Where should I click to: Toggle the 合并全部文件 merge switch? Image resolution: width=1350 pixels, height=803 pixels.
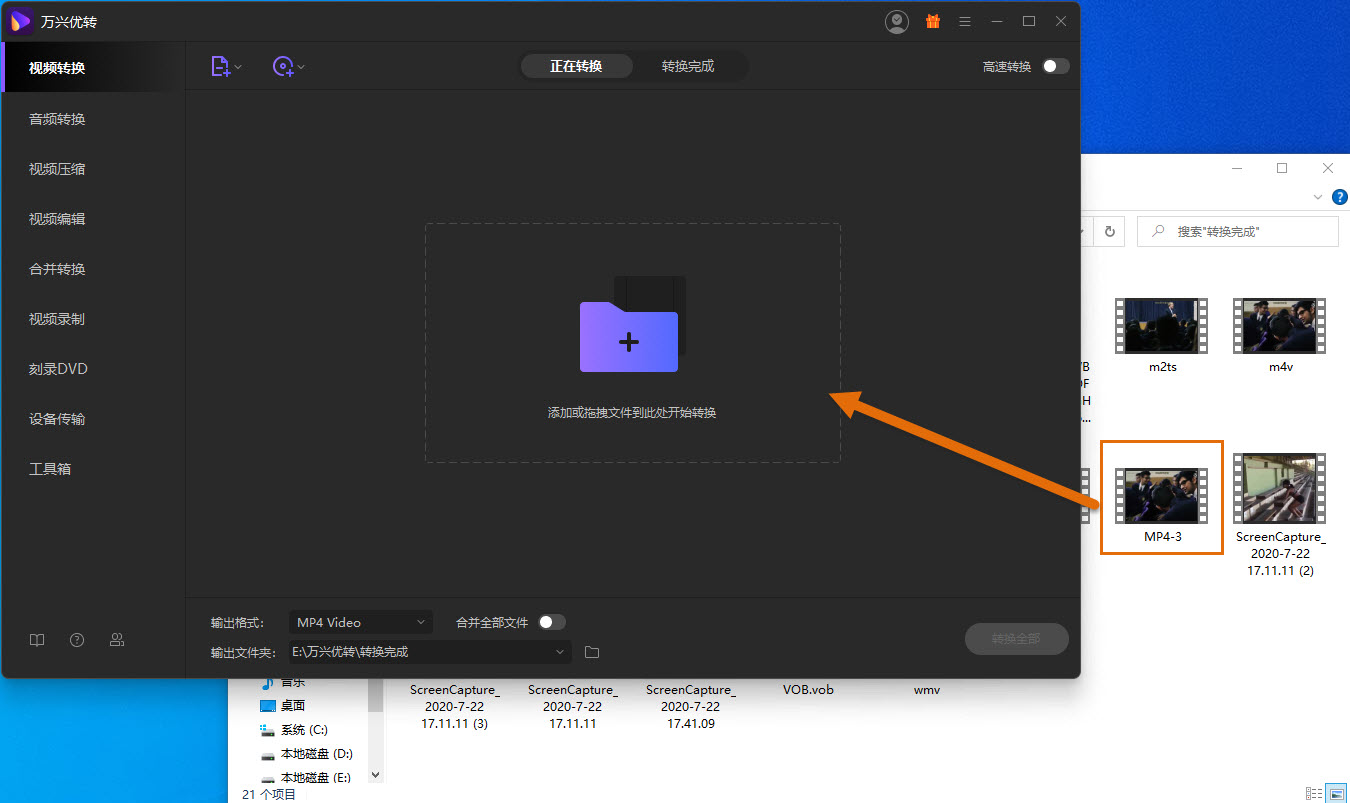(551, 622)
